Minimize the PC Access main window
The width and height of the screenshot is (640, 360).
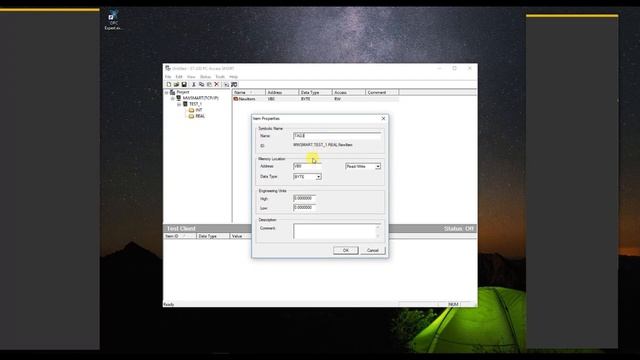point(440,69)
